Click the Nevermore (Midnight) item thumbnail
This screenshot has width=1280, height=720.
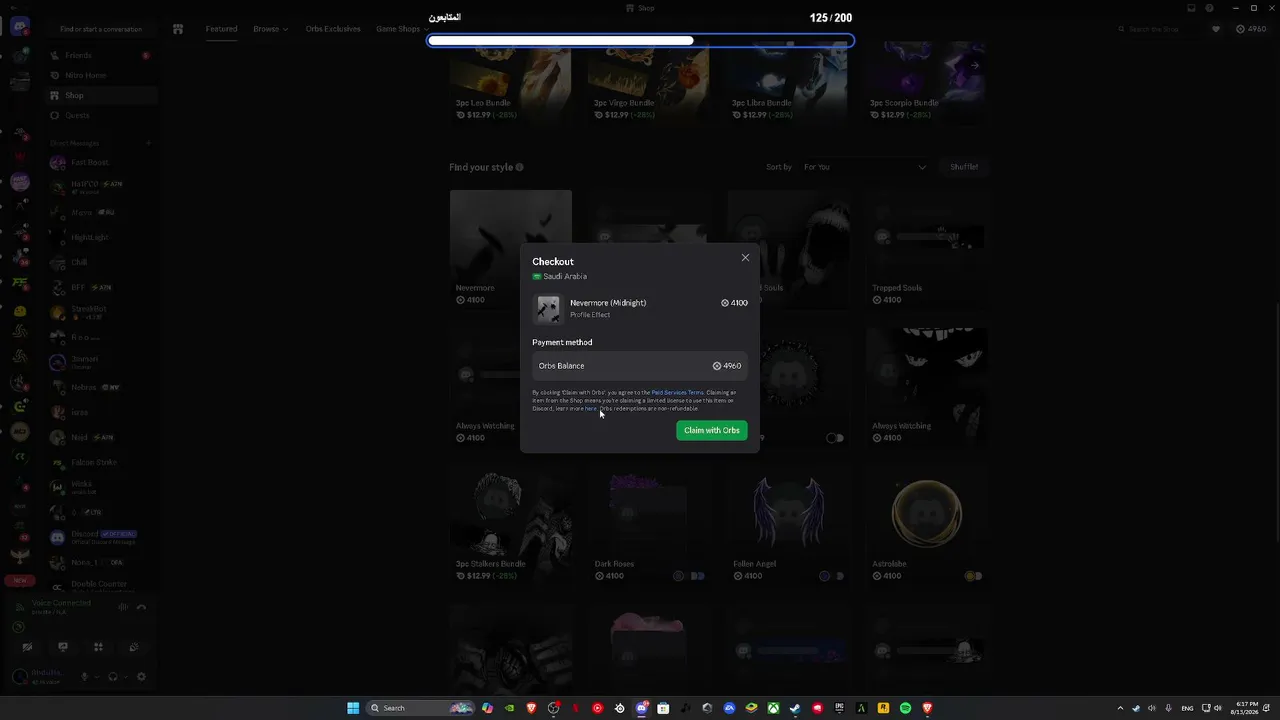point(549,308)
